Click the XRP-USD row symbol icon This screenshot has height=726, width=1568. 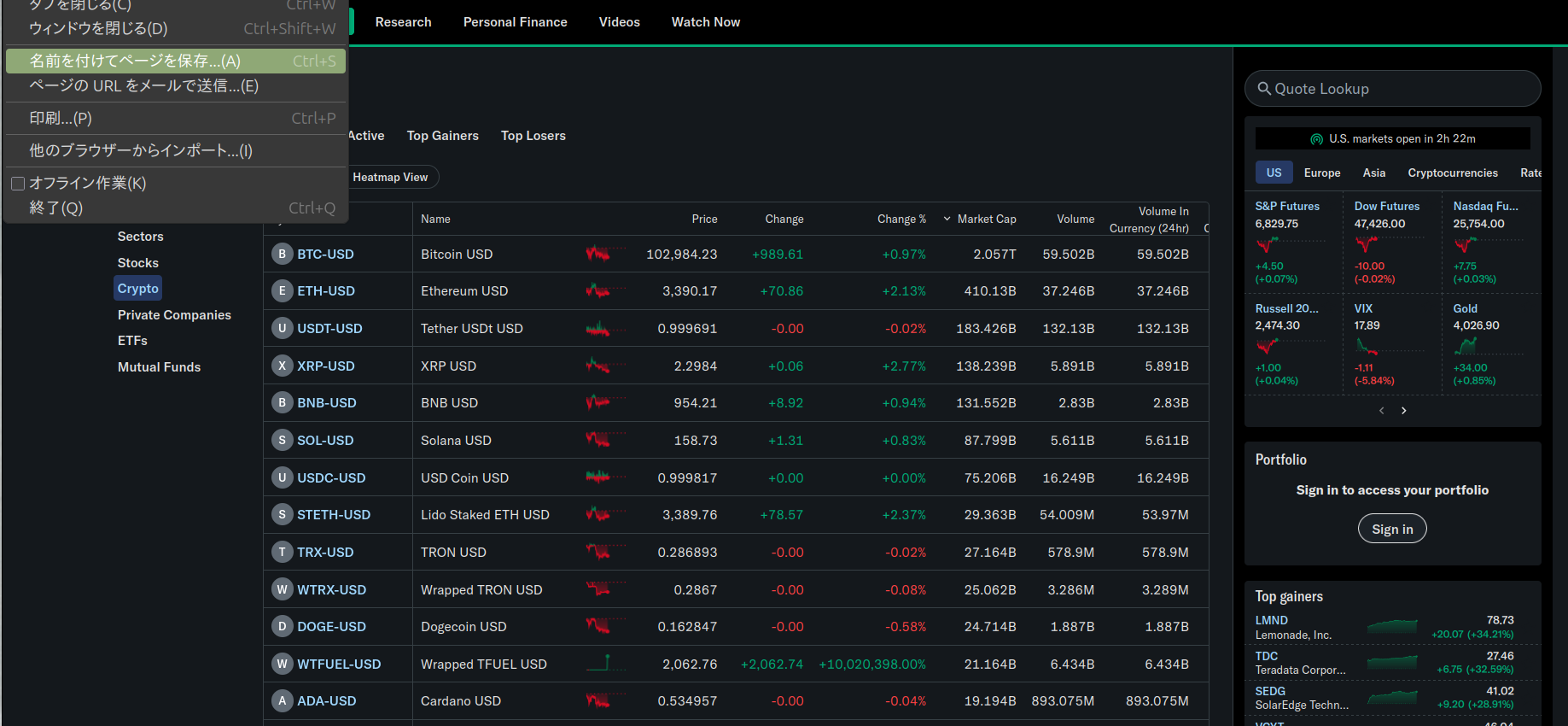(282, 366)
